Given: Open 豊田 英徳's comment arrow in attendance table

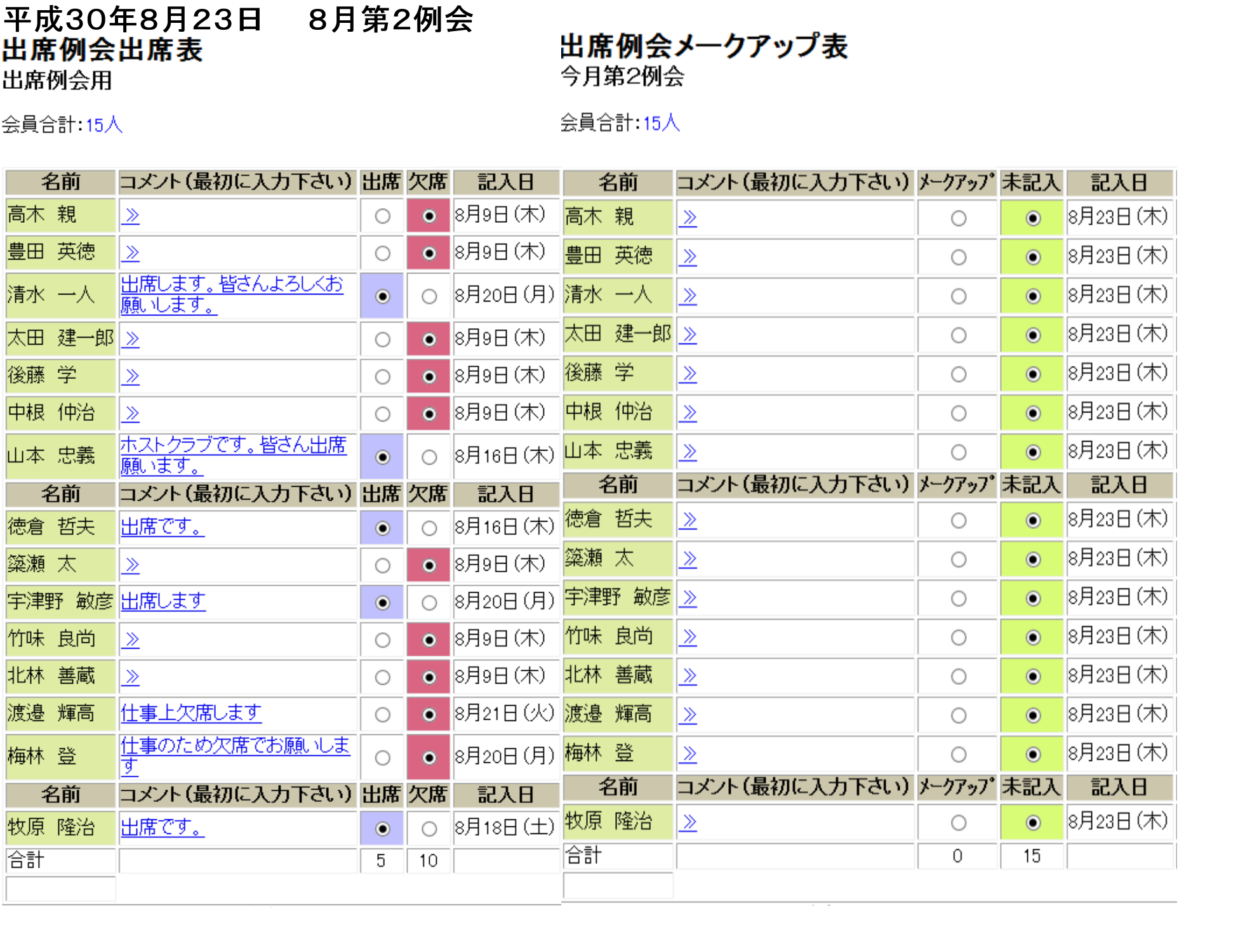Looking at the screenshot, I should [x=131, y=253].
